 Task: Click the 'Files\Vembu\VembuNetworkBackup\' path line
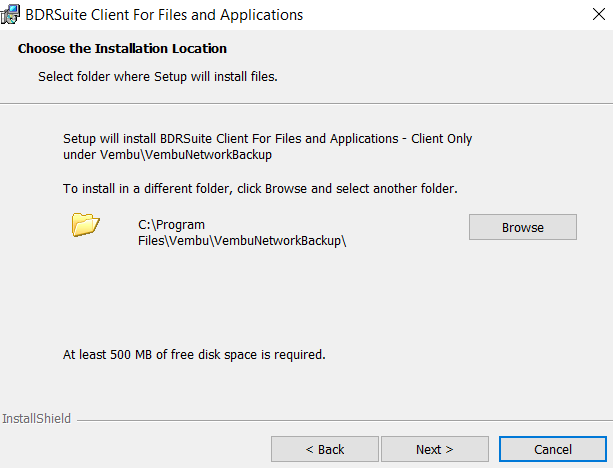pos(242,240)
